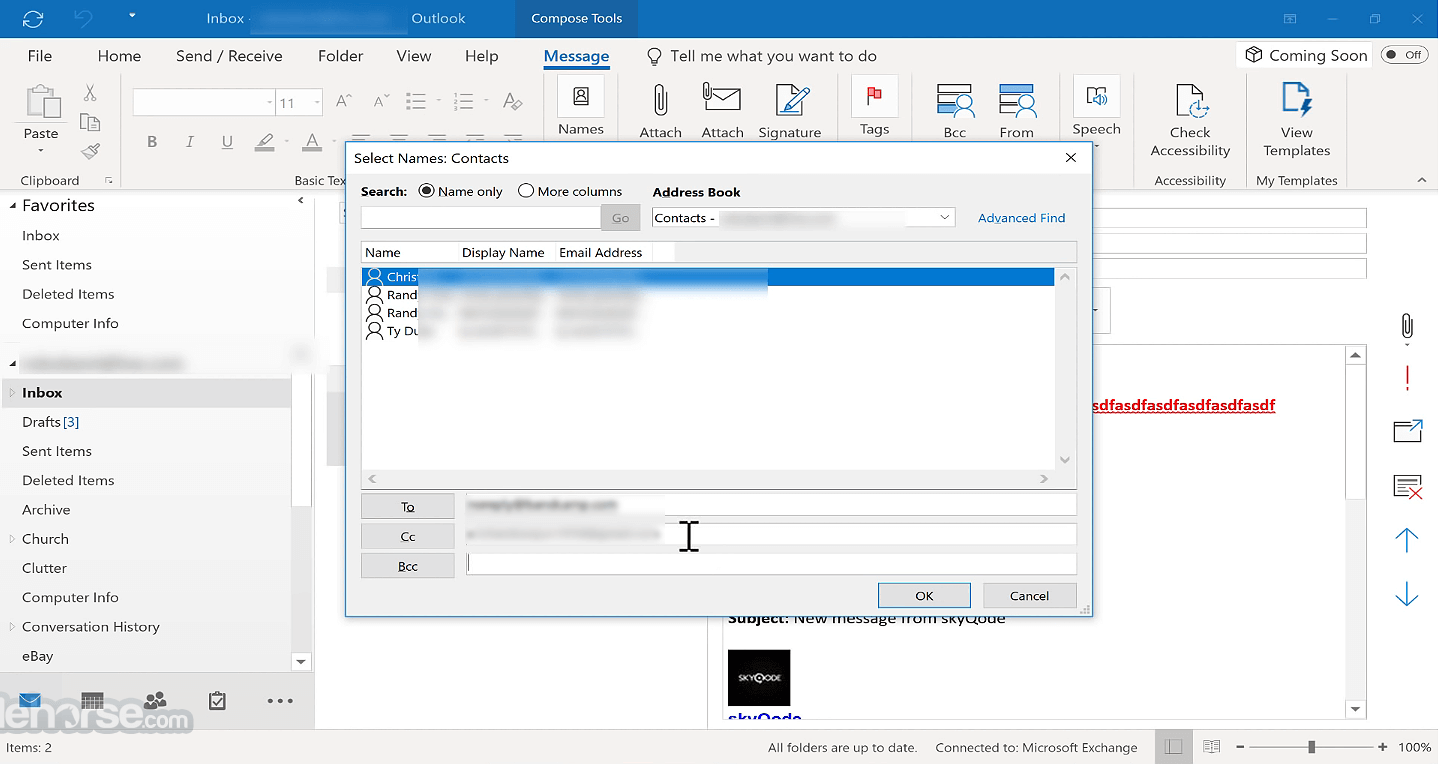Click the red high importance exclamation icon

coord(1407,378)
